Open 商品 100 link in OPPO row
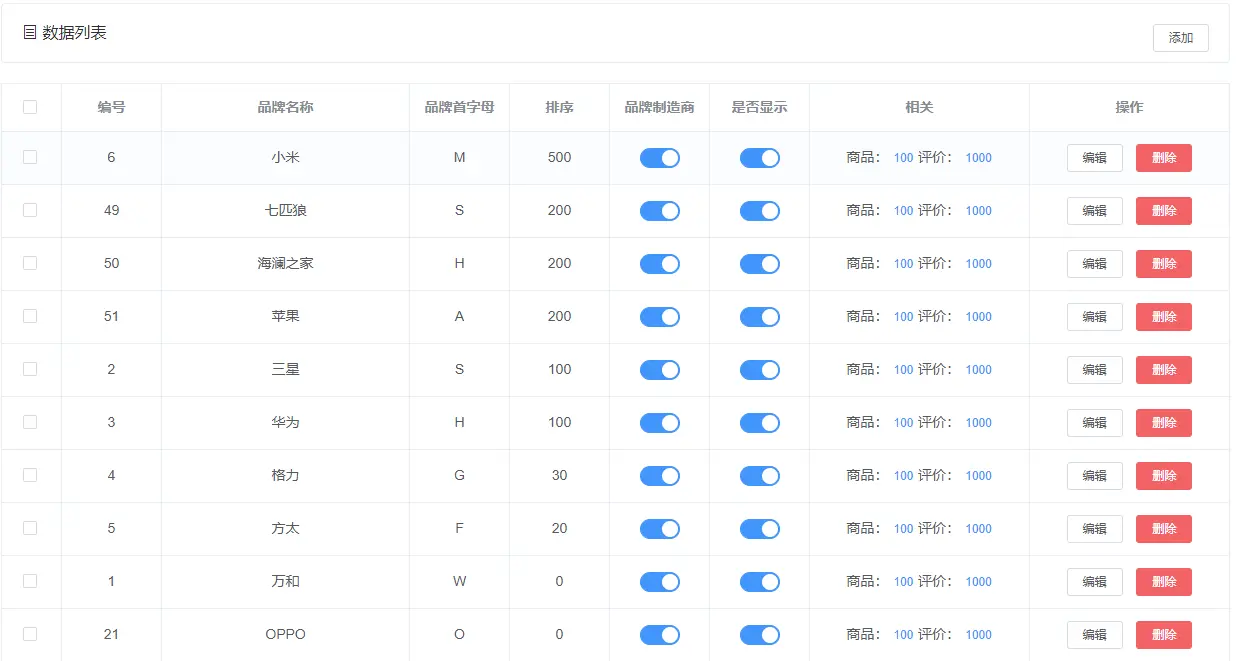 903,635
